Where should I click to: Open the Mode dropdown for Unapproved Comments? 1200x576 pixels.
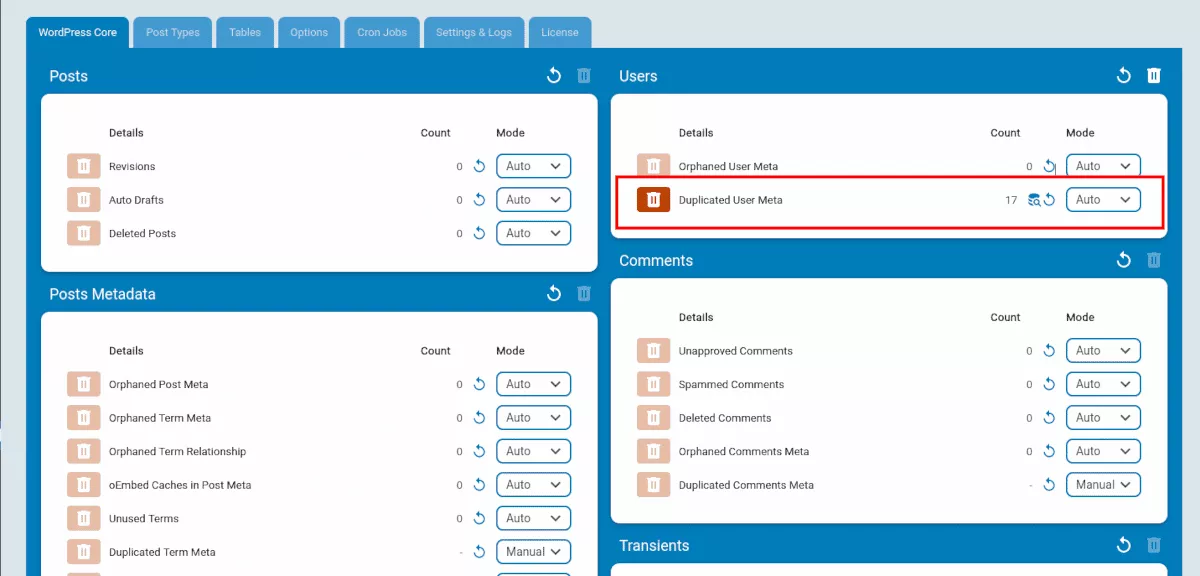click(x=1103, y=351)
